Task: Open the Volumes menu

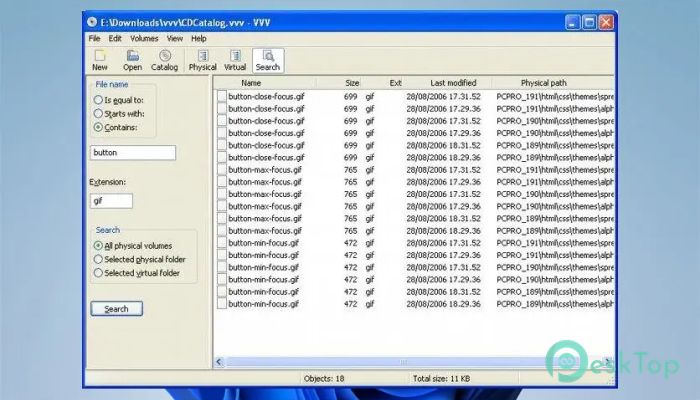Action: click(144, 38)
